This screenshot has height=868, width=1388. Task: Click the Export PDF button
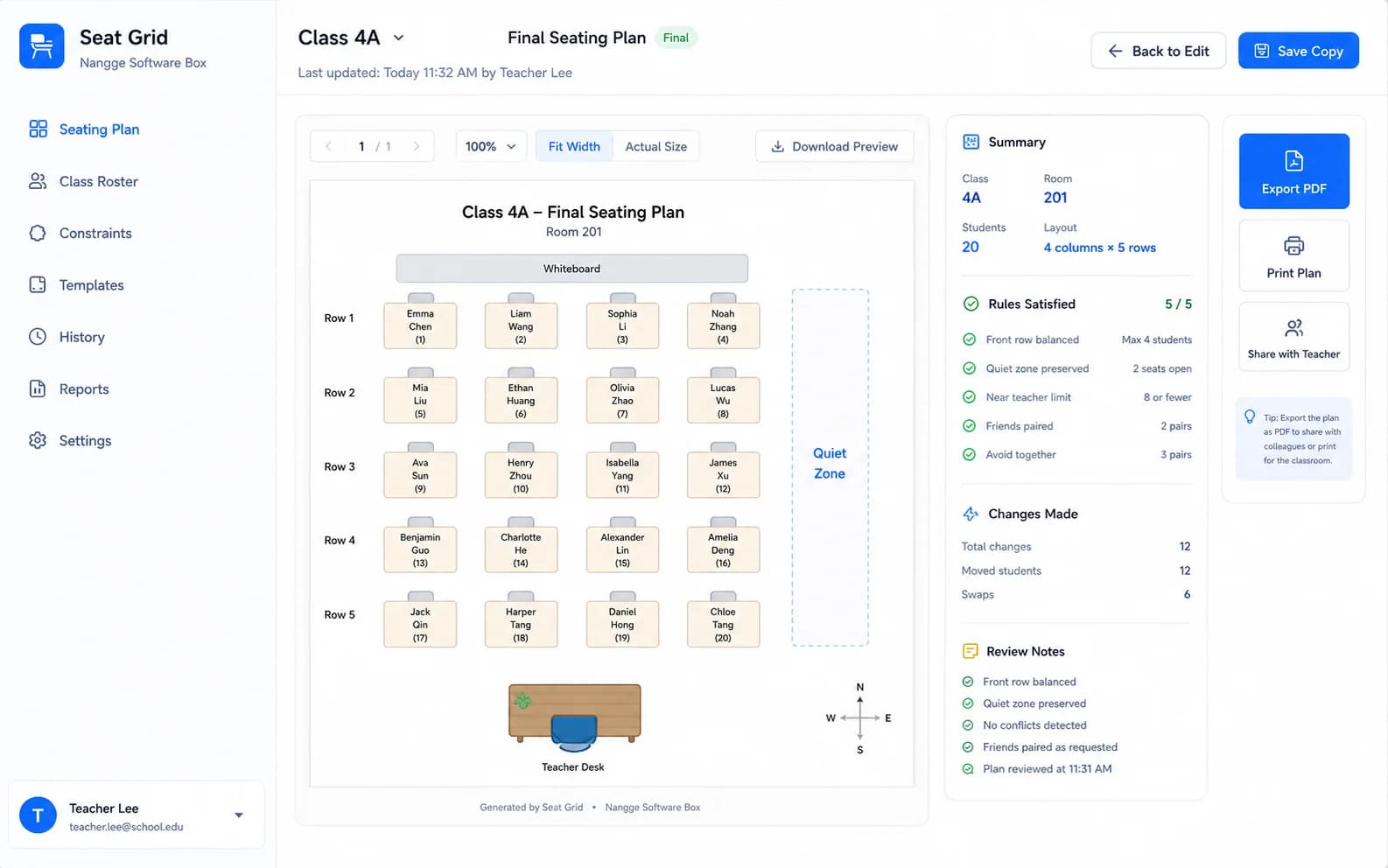(x=1293, y=171)
